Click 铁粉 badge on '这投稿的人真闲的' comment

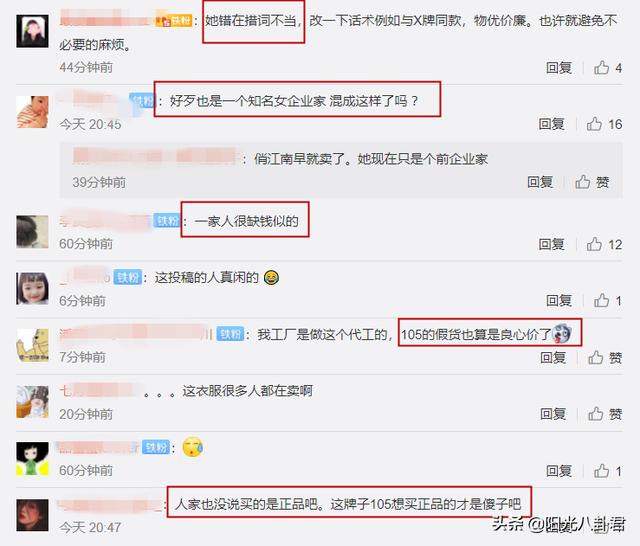click(x=128, y=277)
